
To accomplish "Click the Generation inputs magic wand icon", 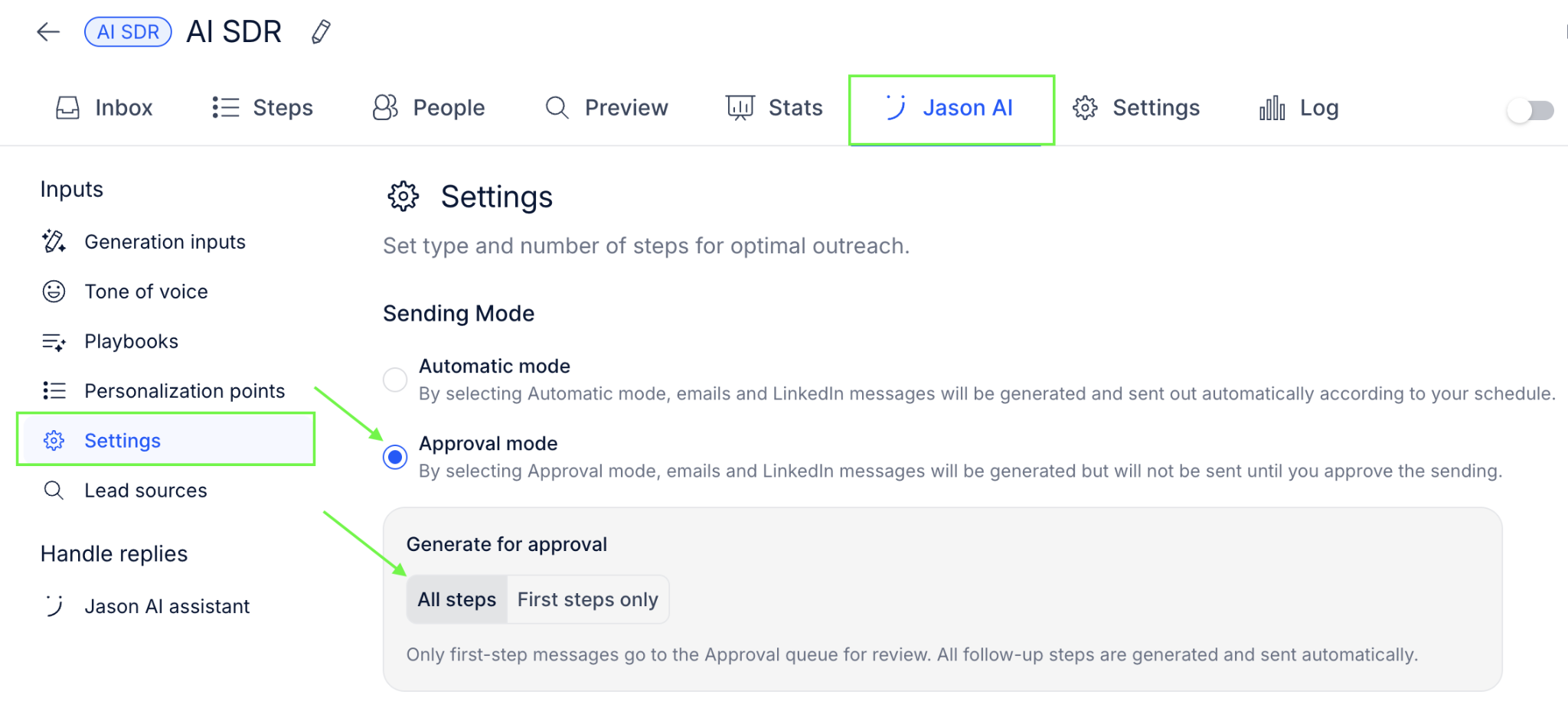I will coord(54,242).
